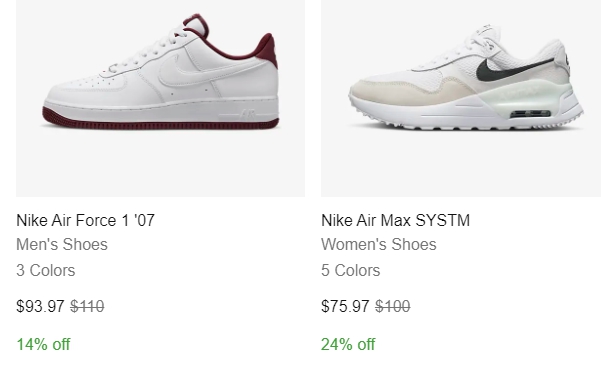Click the burgundy outsole of the Air Force 1
601x365 pixels.
tap(160, 122)
